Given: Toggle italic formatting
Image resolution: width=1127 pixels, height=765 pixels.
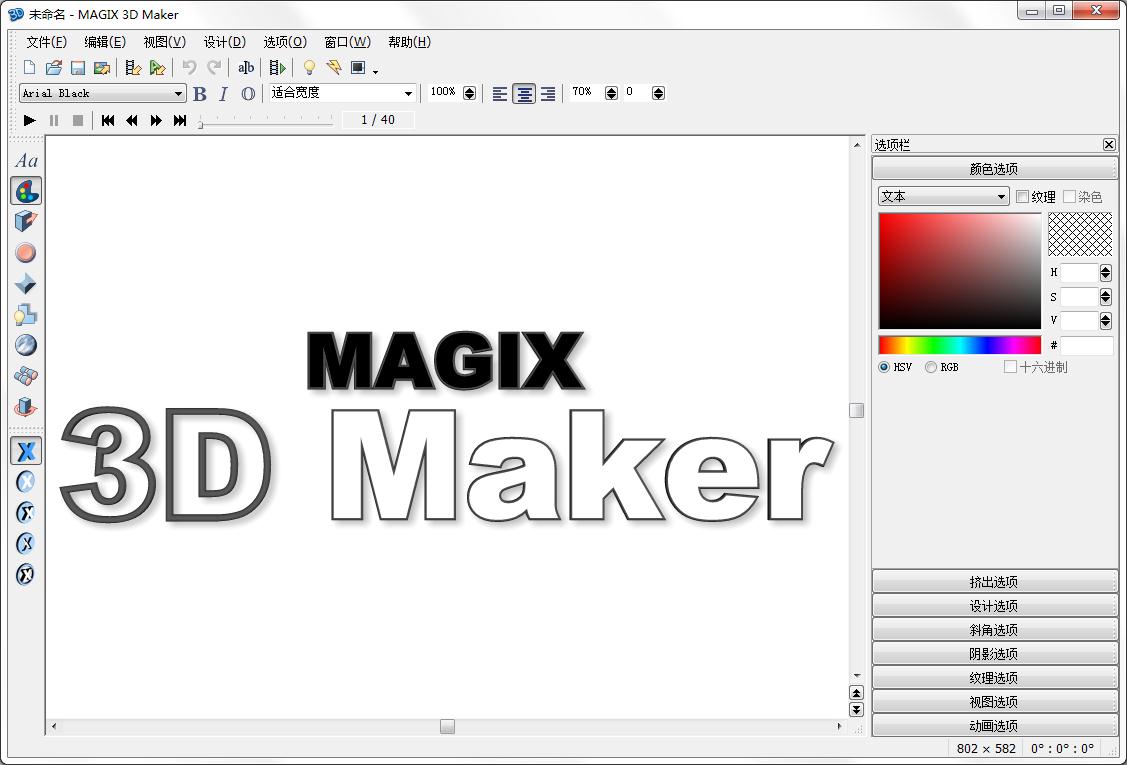Looking at the screenshot, I should click(x=224, y=93).
